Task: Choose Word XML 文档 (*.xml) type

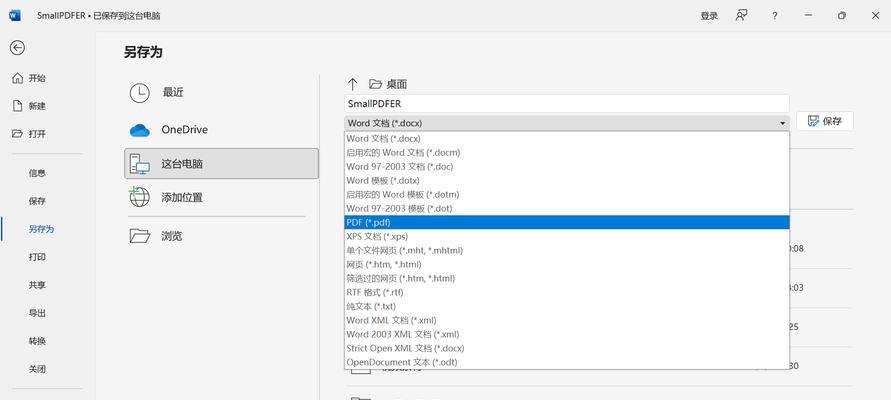Action: (567, 320)
